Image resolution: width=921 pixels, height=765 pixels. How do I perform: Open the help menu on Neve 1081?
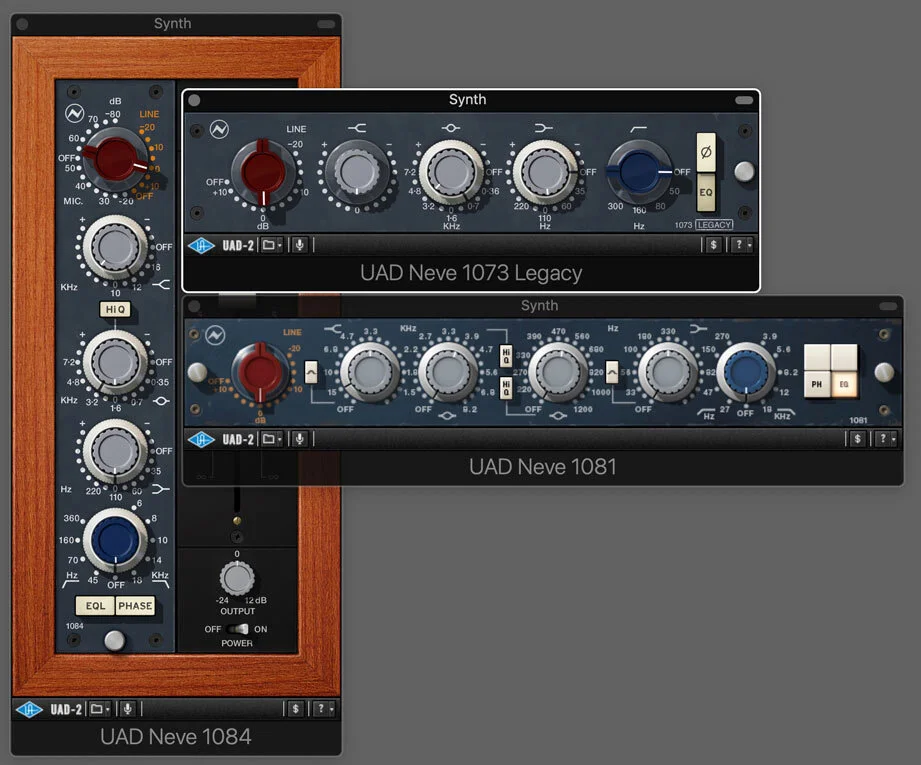click(x=886, y=439)
